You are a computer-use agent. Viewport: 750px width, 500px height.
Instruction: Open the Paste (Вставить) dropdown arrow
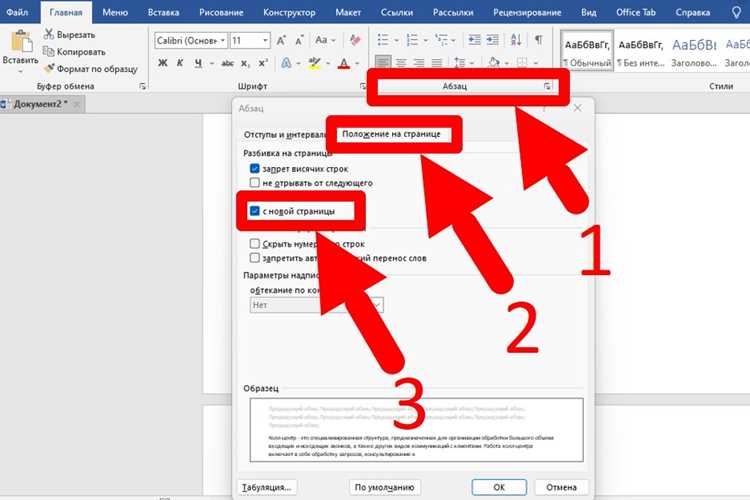(x=21, y=71)
